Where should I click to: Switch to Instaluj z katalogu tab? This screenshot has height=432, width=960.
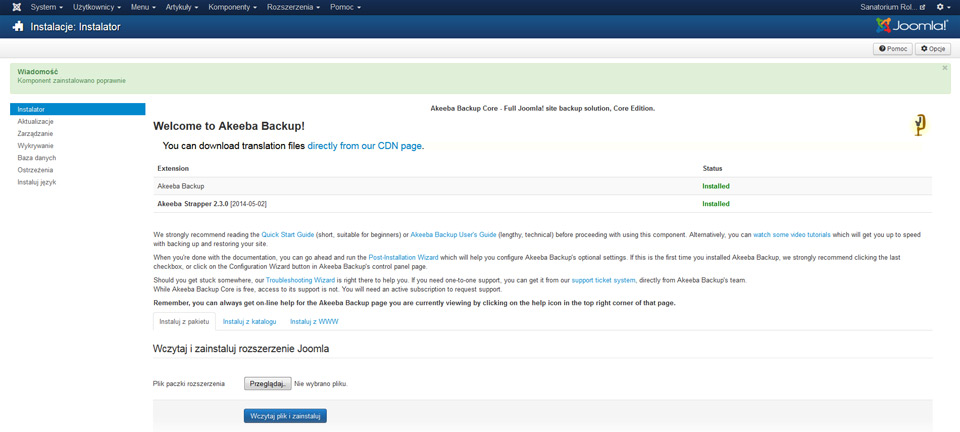point(249,321)
